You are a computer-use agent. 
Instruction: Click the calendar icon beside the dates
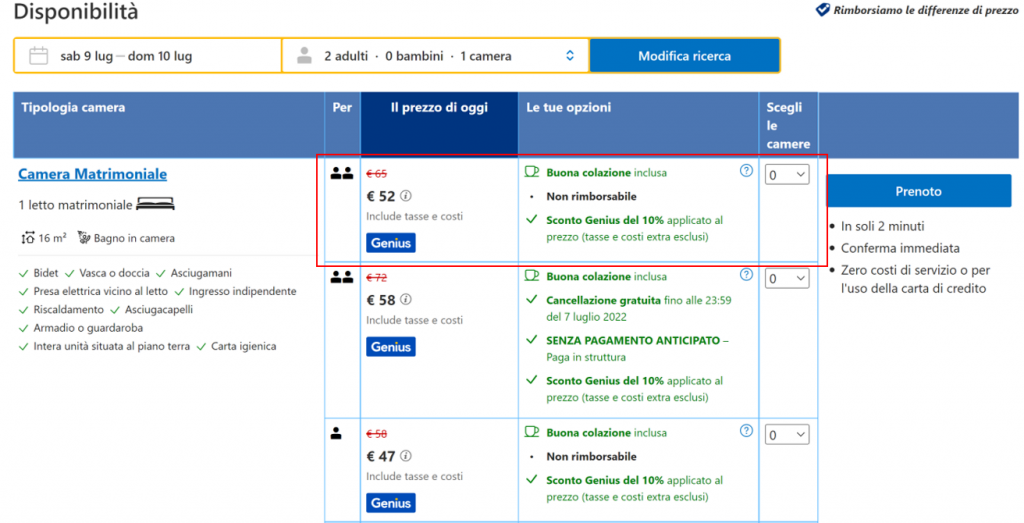point(39,56)
